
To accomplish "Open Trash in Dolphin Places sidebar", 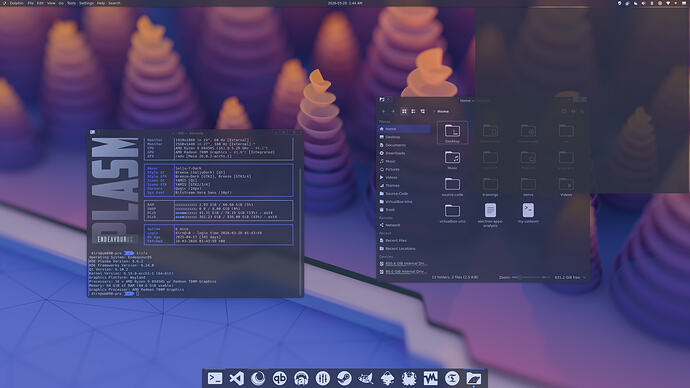I will [404, 210].
